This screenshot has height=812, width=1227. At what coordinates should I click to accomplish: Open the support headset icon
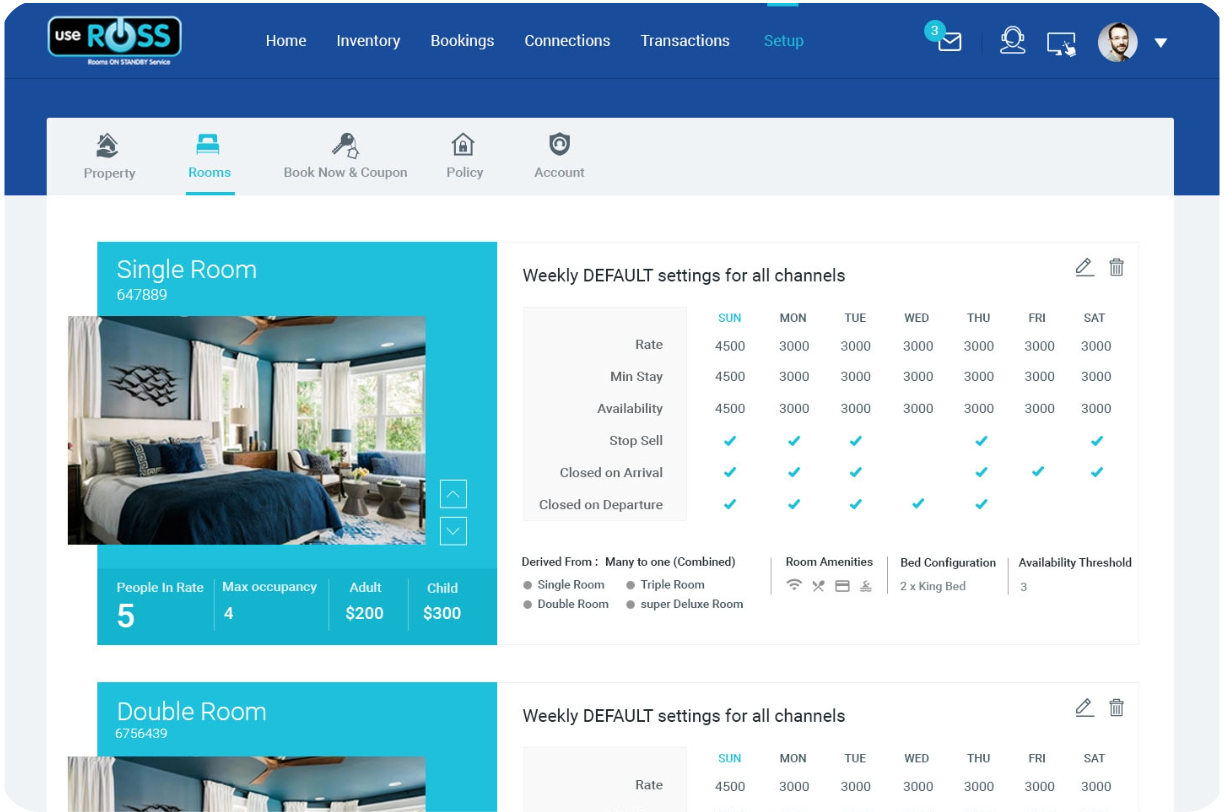[x=1012, y=41]
